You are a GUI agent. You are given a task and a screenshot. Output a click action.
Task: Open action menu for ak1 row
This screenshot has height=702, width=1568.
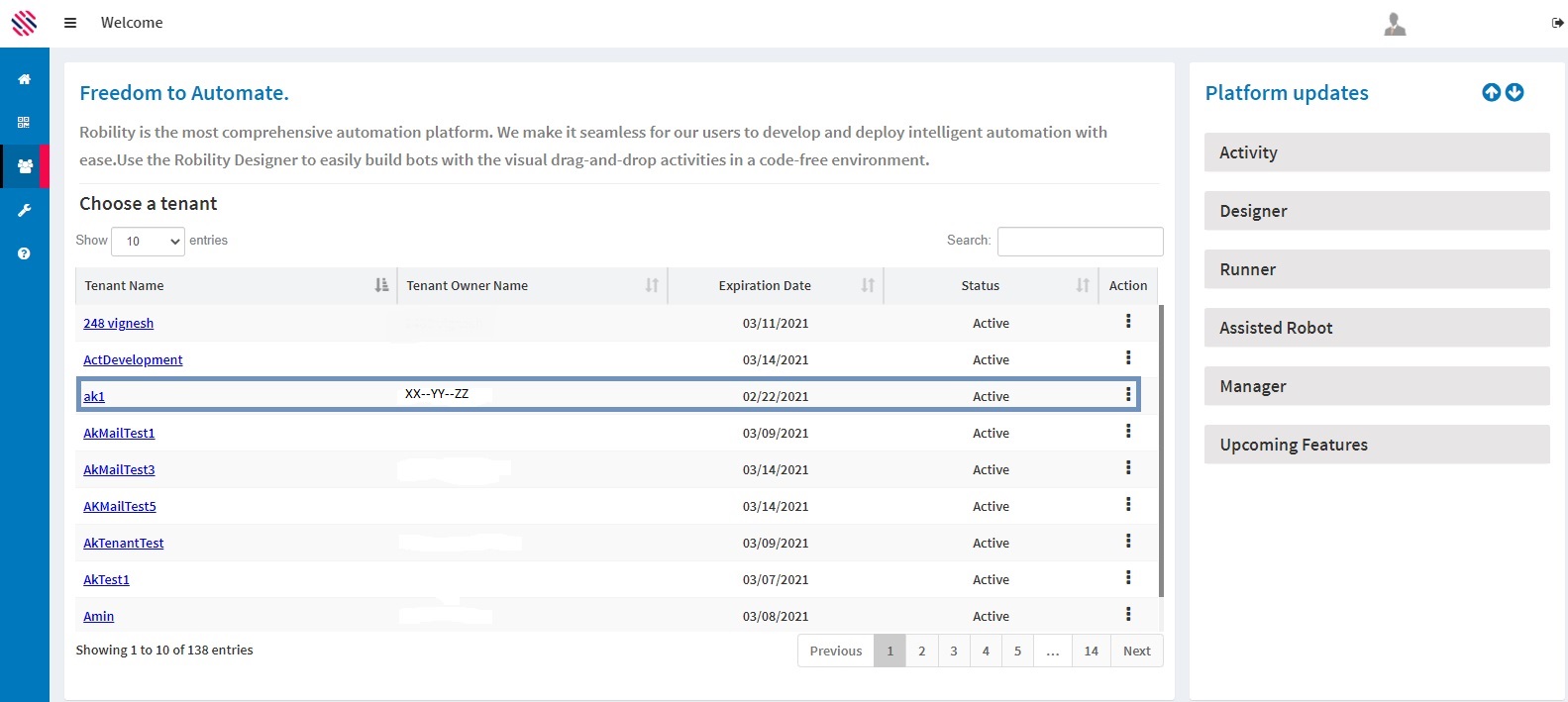[1128, 394]
